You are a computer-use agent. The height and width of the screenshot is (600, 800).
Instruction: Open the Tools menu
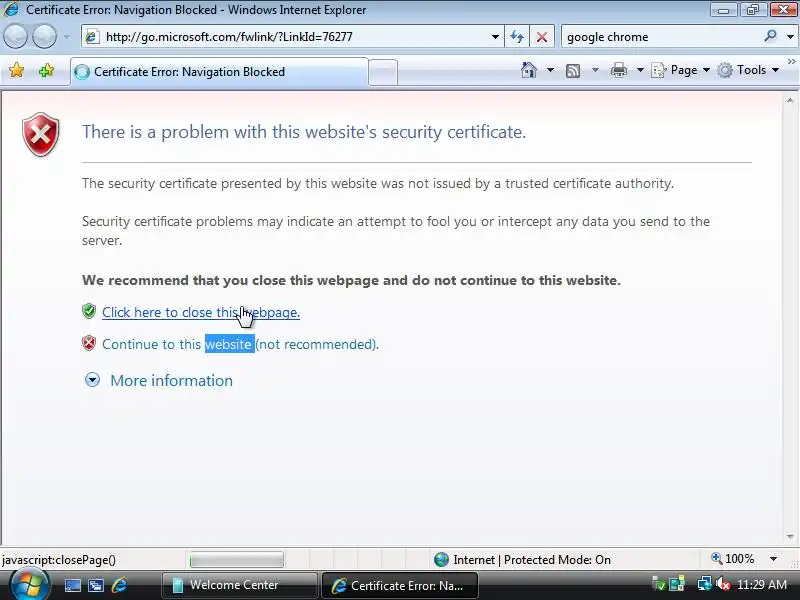click(748, 70)
